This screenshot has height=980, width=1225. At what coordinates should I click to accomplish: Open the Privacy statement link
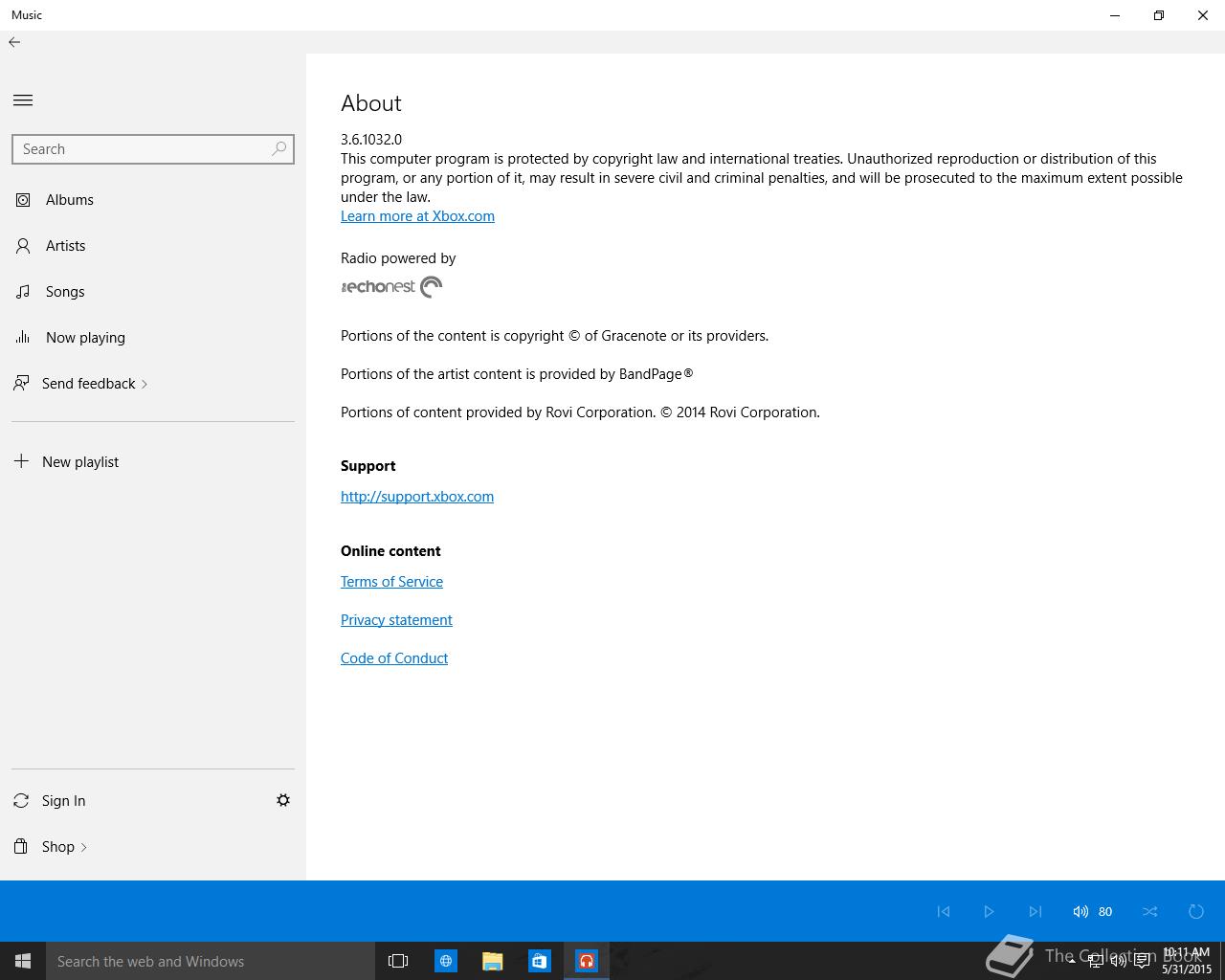pos(396,620)
